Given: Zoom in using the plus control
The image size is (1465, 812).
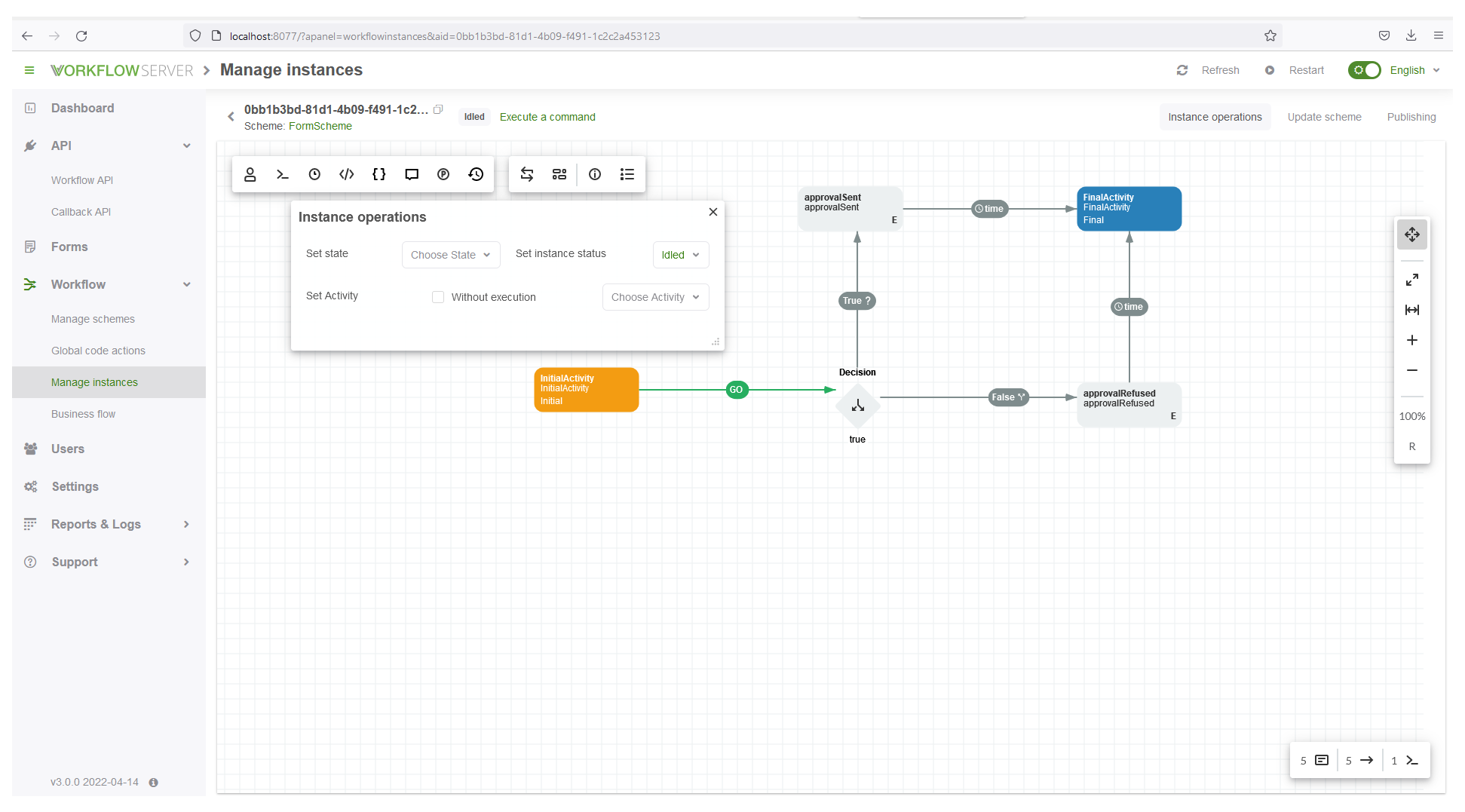Looking at the screenshot, I should pos(1411,340).
